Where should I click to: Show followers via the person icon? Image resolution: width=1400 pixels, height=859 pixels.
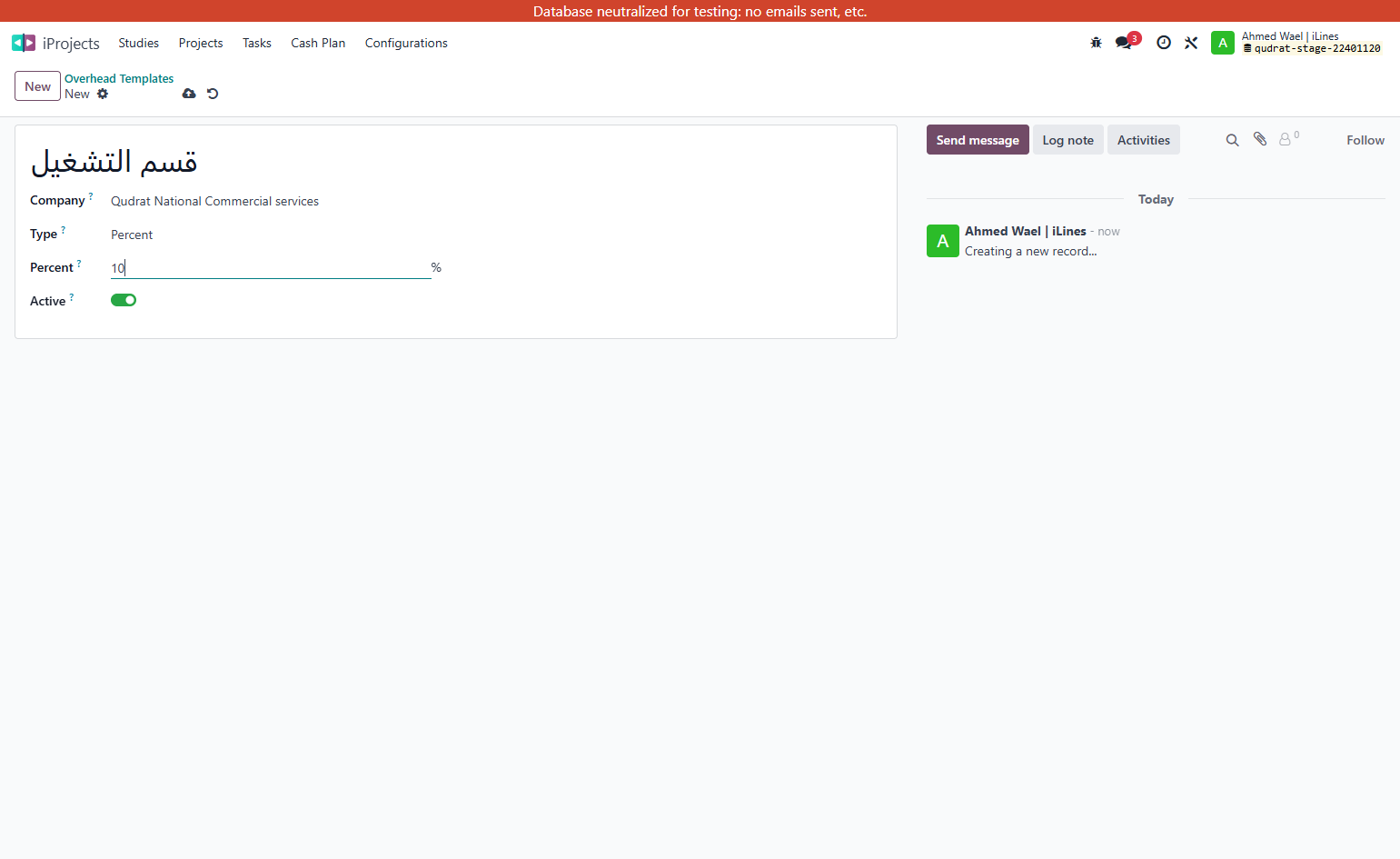1288,138
